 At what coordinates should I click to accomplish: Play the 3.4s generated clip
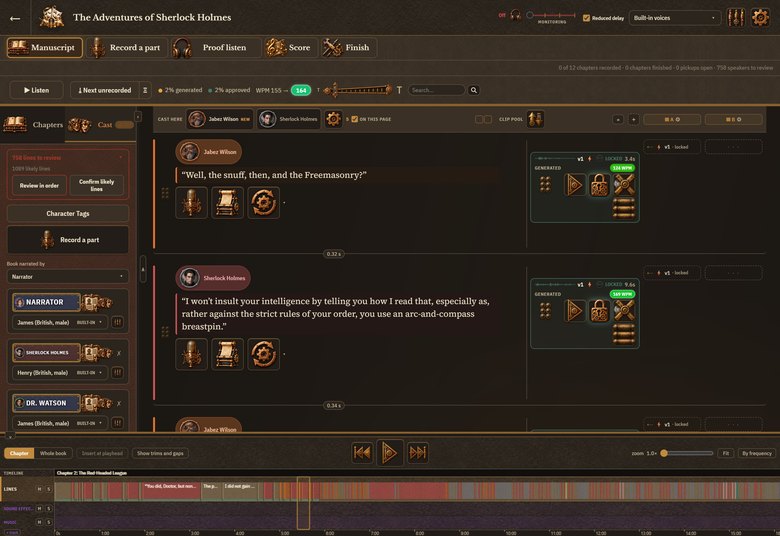click(x=574, y=185)
